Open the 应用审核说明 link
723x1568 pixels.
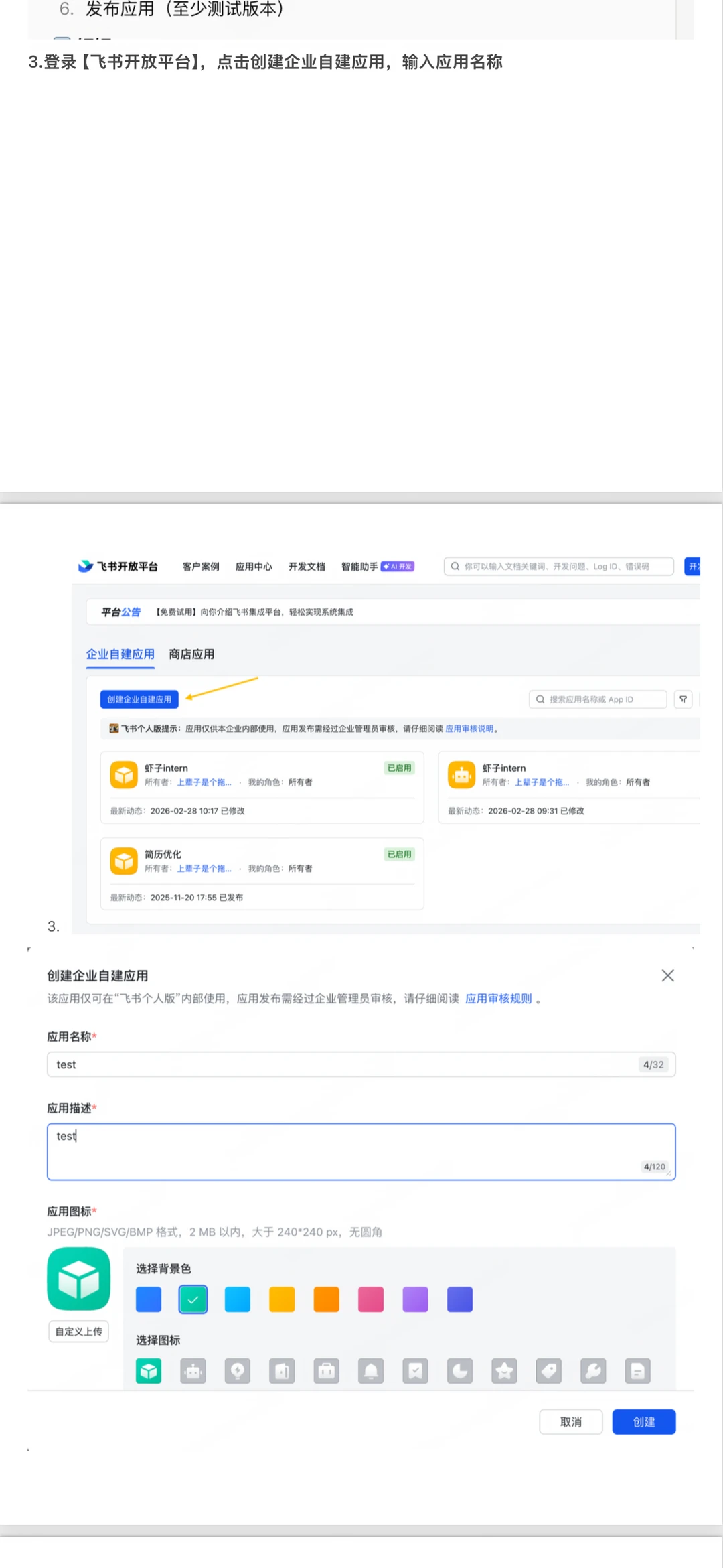pyautogui.click(x=469, y=729)
